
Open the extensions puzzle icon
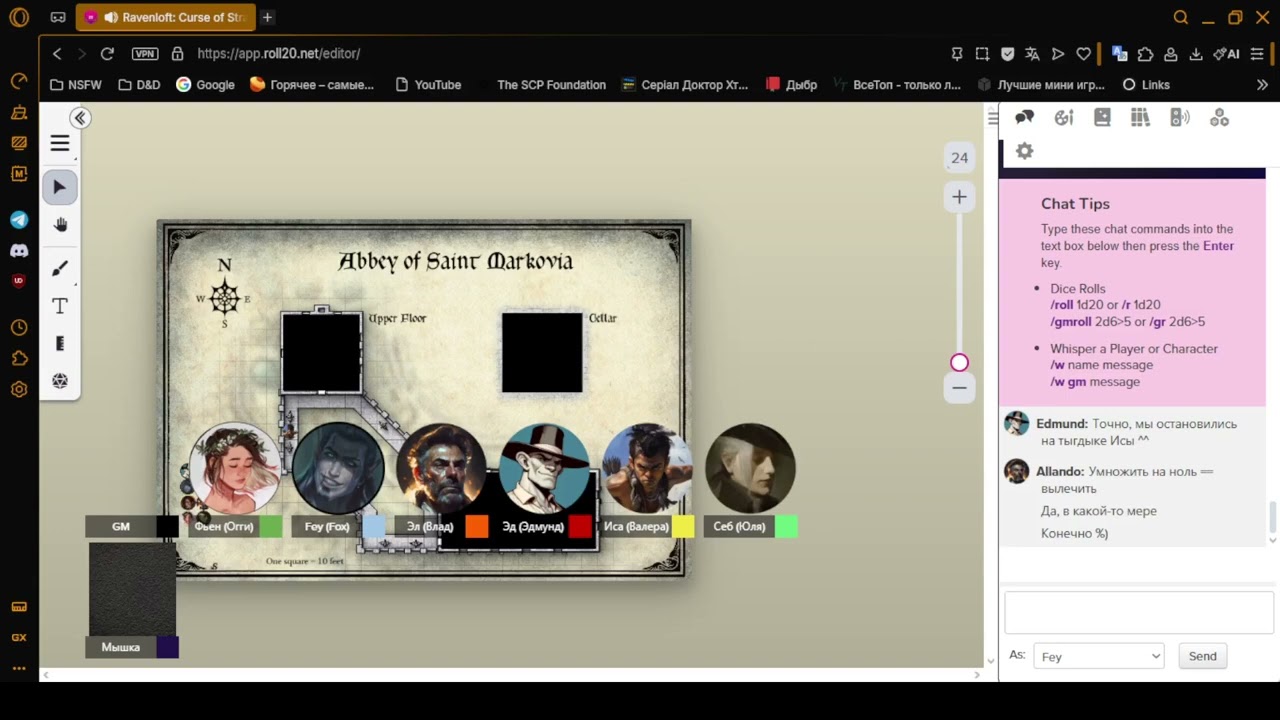coord(1145,54)
